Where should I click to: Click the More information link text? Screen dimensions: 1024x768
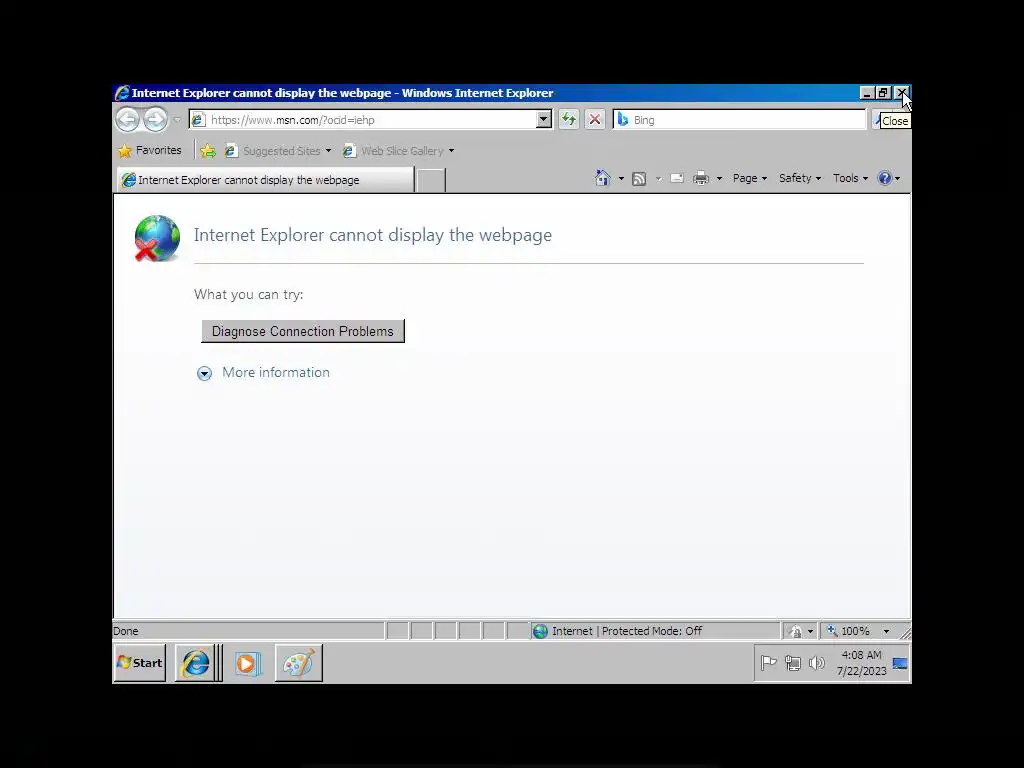point(276,372)
